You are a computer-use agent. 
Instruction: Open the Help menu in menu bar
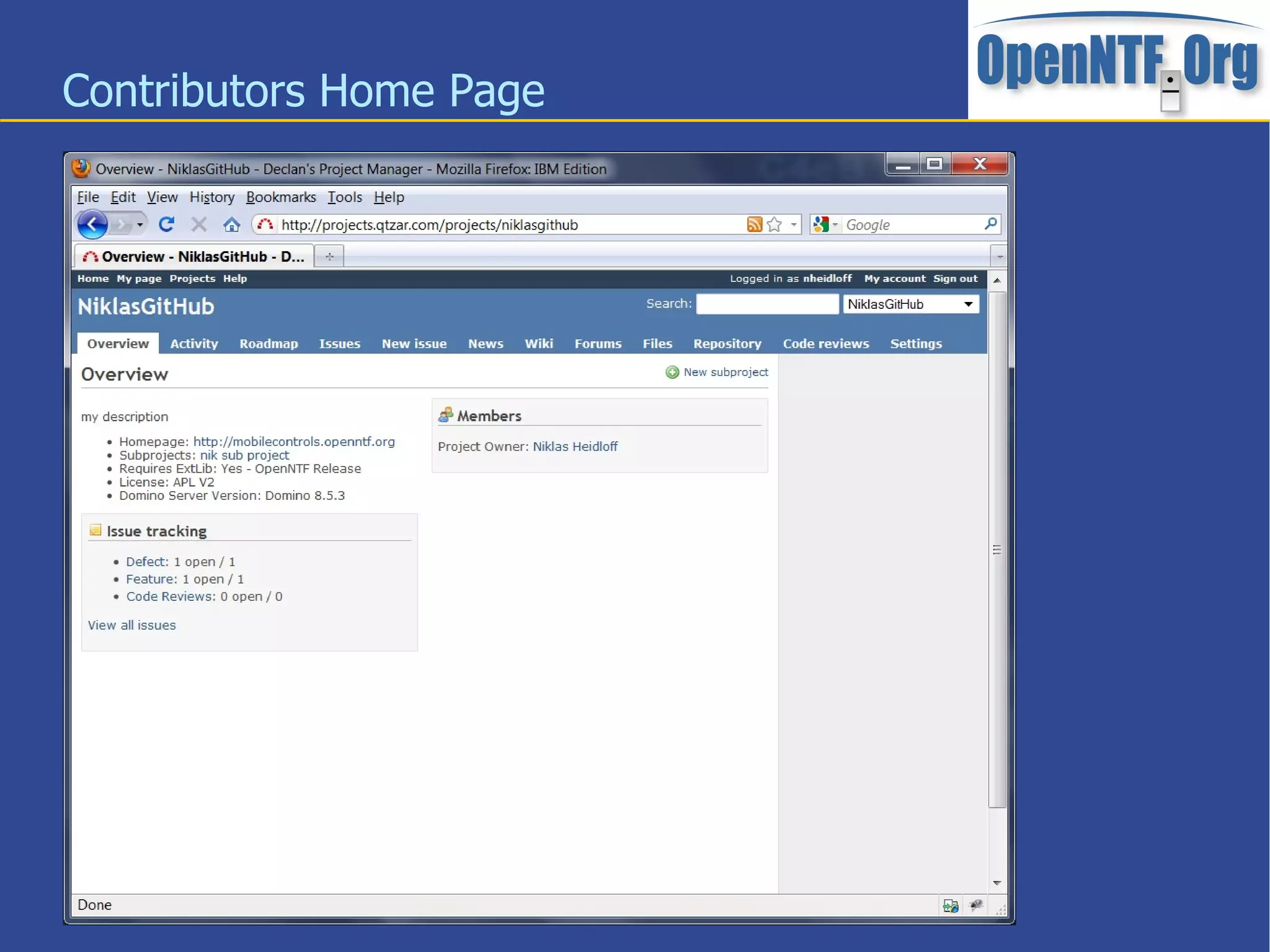[389, 197]
